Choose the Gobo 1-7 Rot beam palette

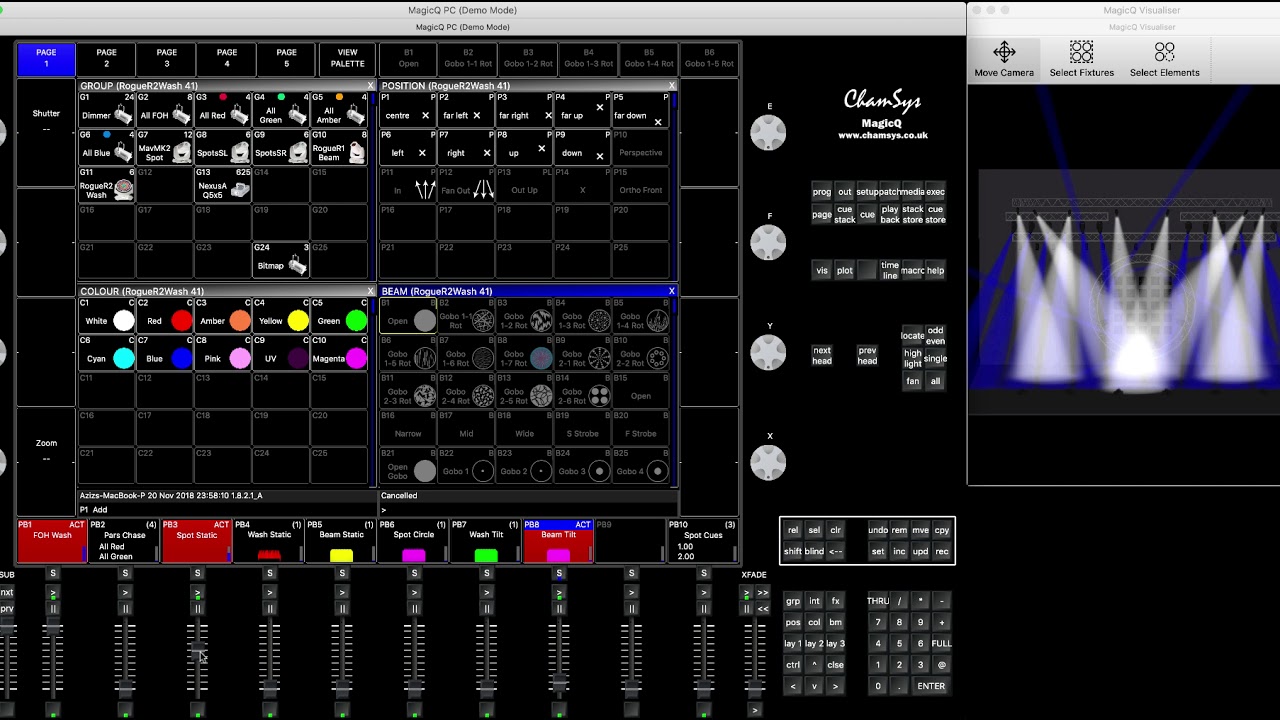(x=524, y=354)
